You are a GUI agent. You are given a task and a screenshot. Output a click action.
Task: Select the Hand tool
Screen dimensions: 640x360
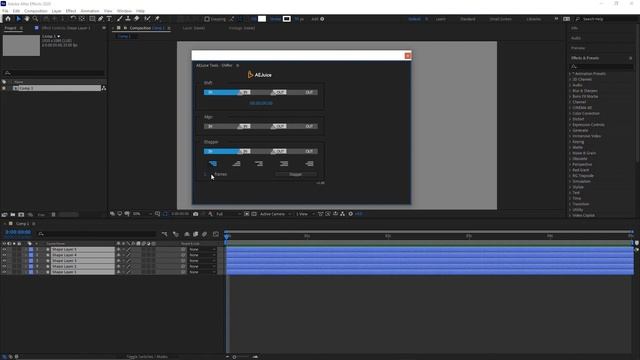(x=27, y=19)
